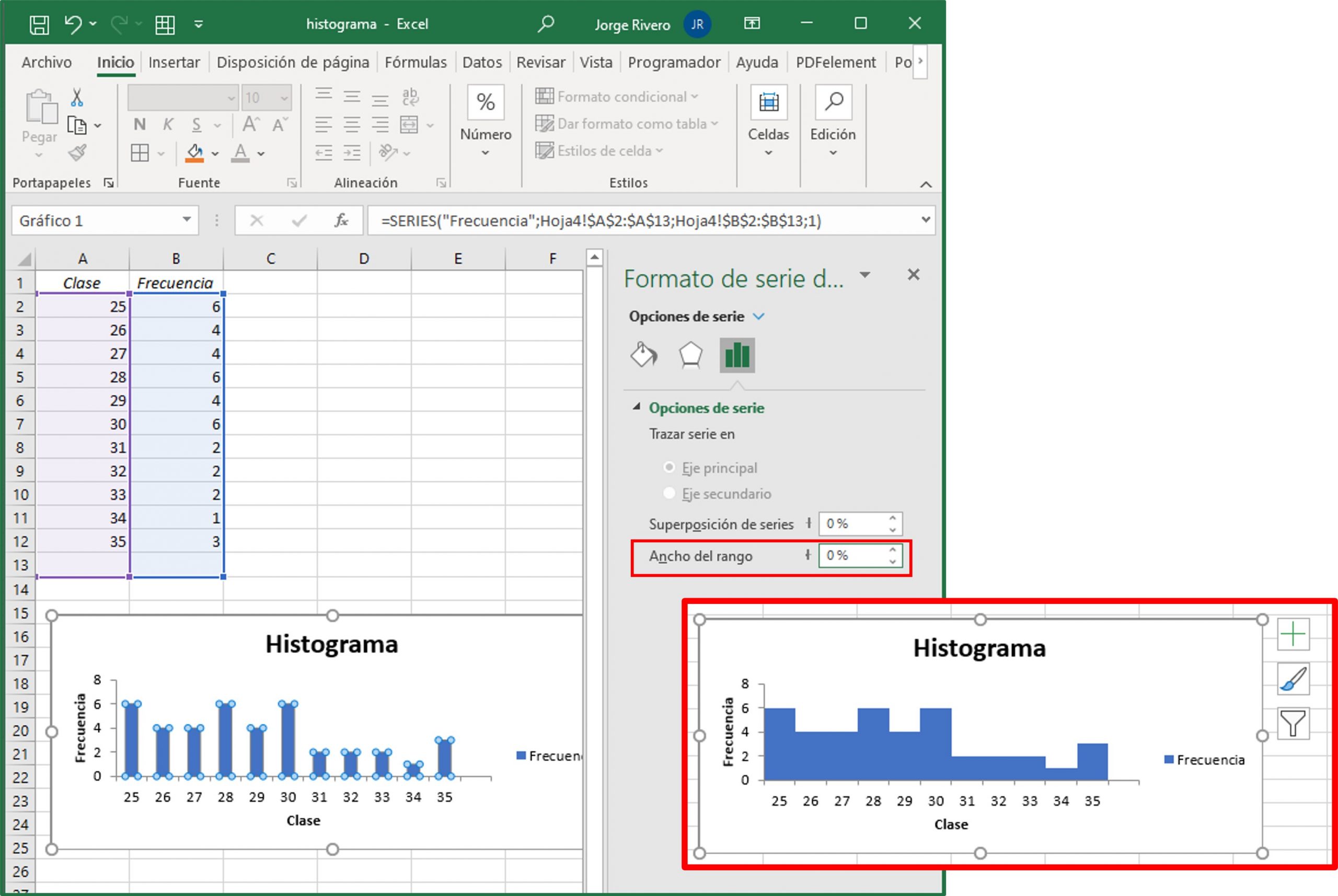Switch to the Insertar tab

click(x=174, y=62)
